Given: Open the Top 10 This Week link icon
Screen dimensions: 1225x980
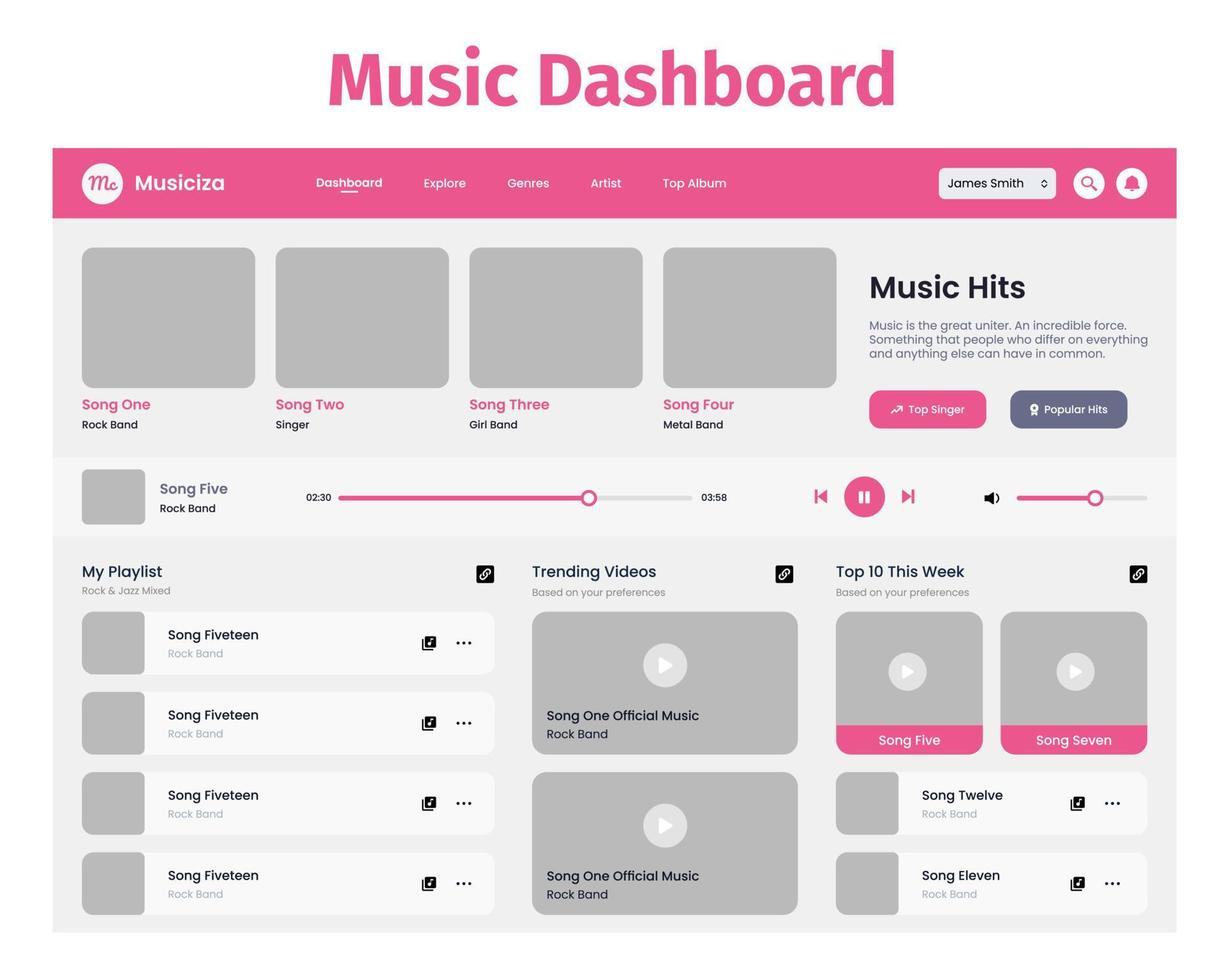Looking at the screenshot, I should [x=1138, y=574].
